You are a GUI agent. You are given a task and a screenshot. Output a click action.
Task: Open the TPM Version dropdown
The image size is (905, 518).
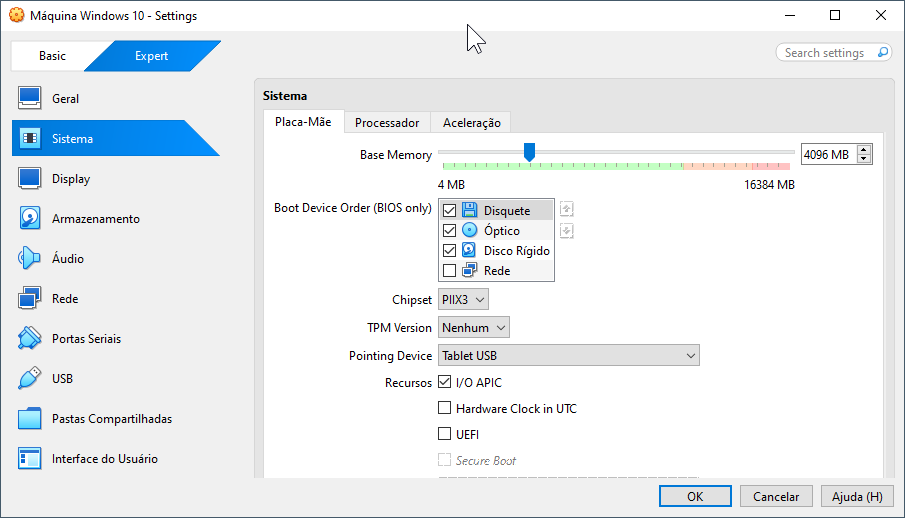pyautogui.click(x=474, y=328)
